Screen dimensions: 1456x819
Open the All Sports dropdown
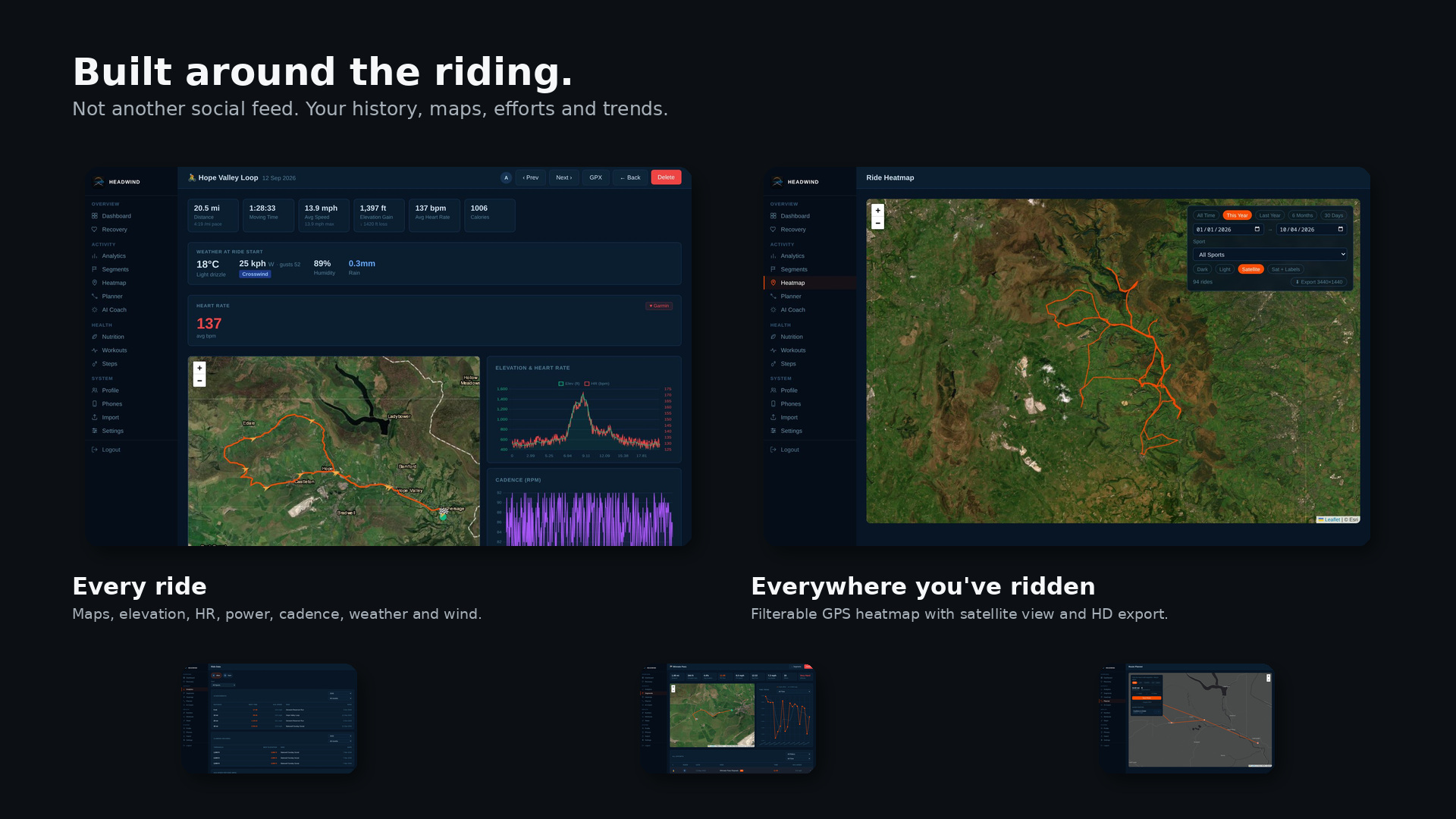click(1269, 255)
